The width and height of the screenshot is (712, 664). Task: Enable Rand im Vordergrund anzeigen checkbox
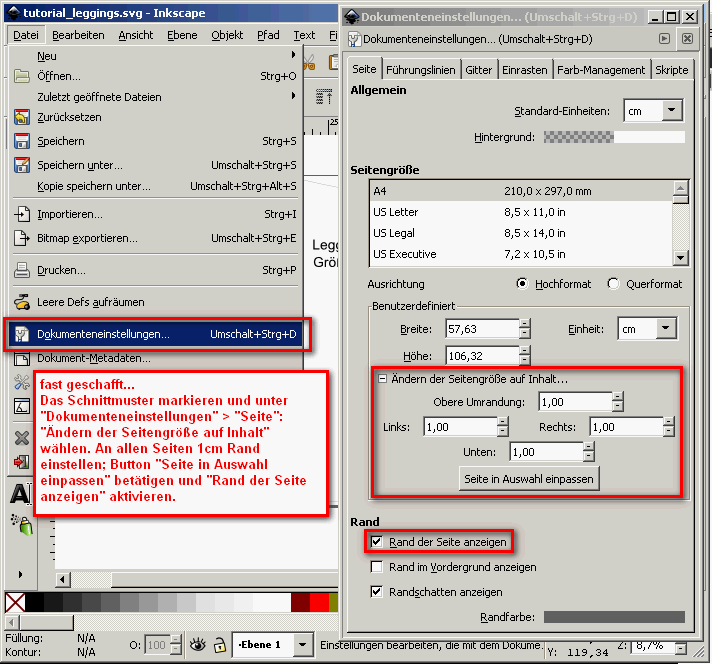click(x=376, y=567)
